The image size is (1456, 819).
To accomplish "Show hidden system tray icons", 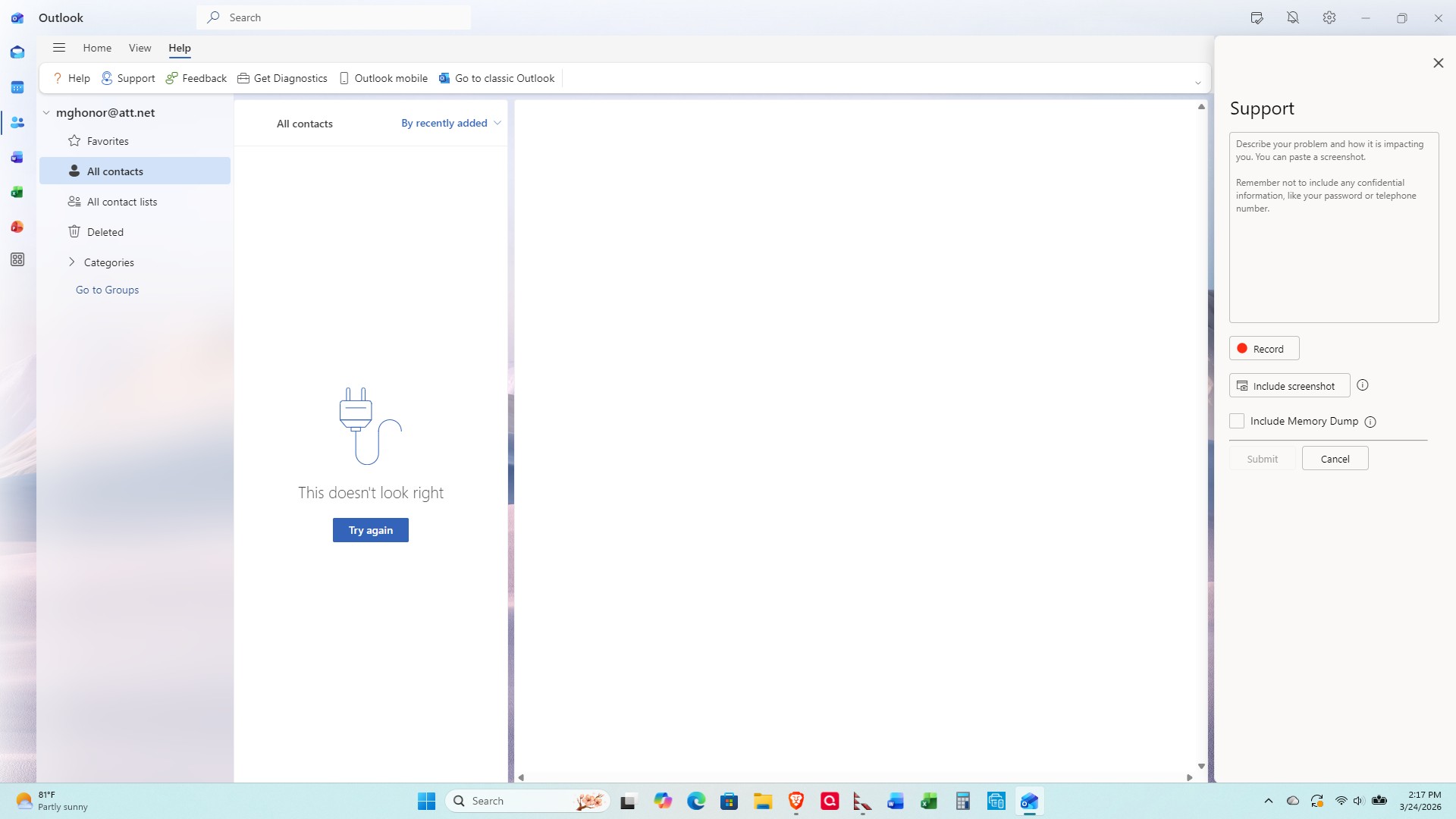I will (x=1269, y=801).
